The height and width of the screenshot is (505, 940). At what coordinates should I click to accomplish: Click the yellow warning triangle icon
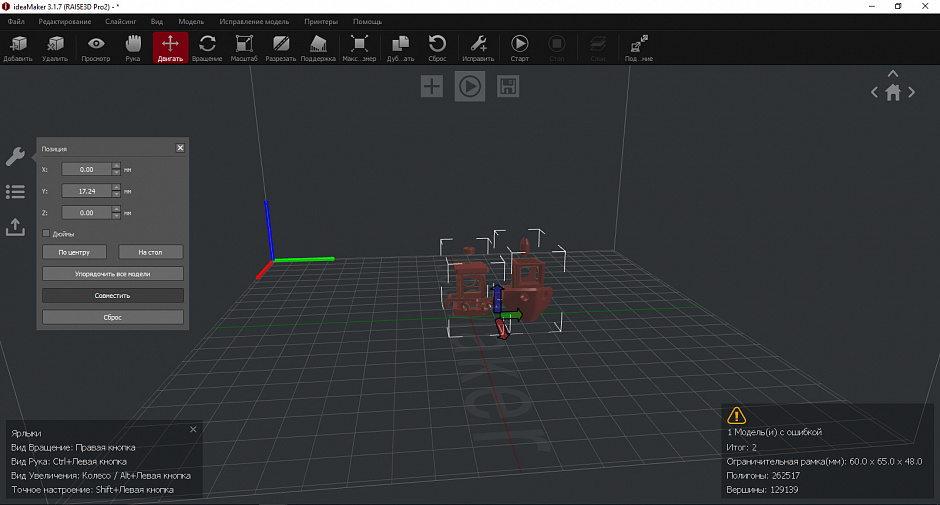click(736, 415)
